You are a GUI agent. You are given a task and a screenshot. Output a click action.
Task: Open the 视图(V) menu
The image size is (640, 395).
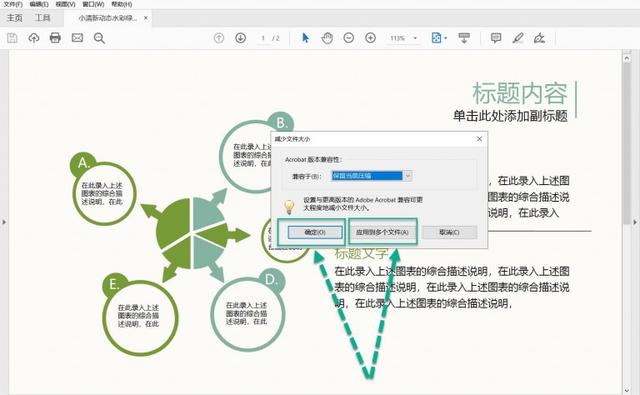click(x=65, y=4)
